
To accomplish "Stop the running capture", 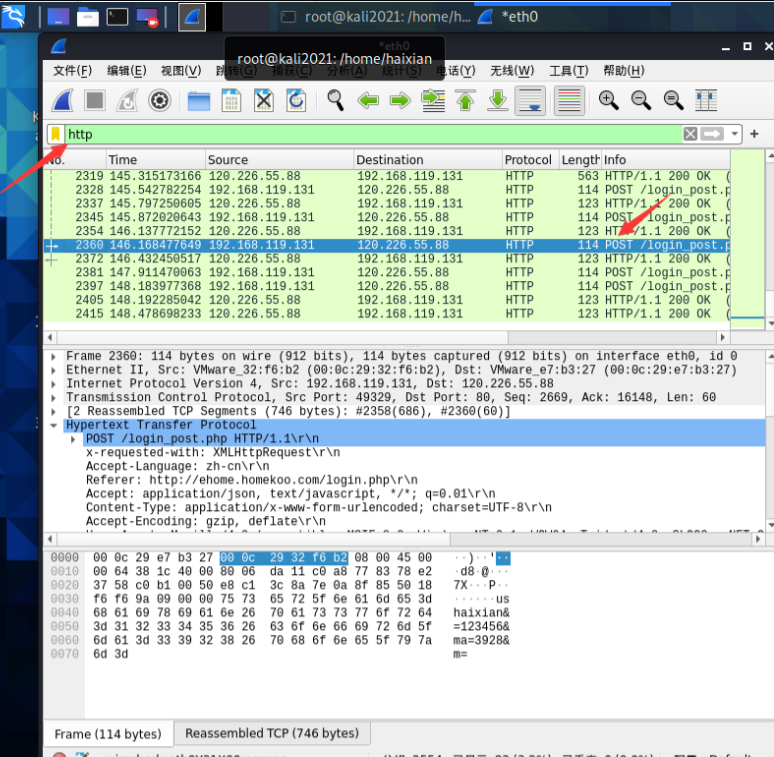I will pyautogui.click(x=95, y=101).
